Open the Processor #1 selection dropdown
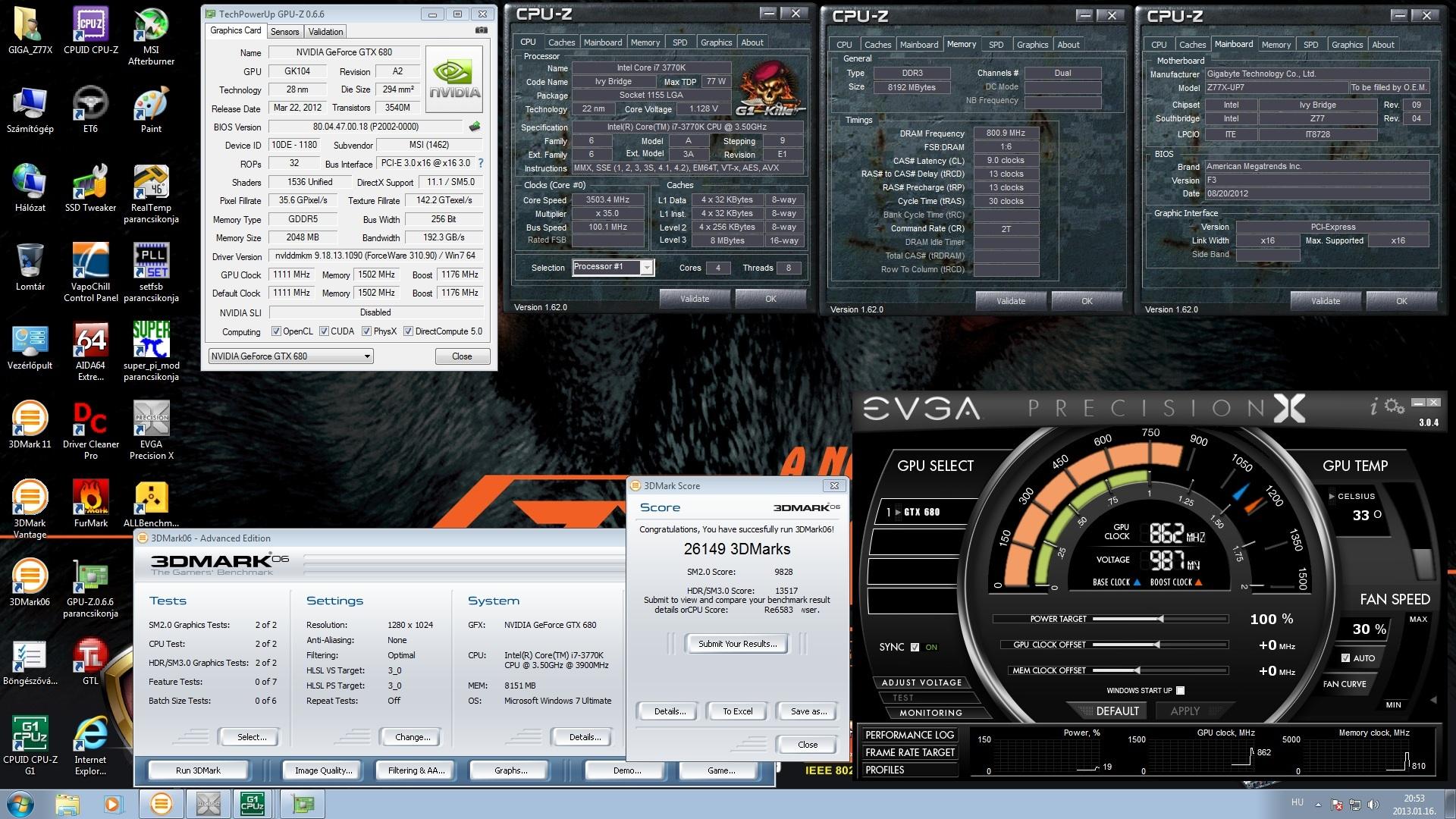This screenshot has height=819, width=1456. tap(646, 267)
